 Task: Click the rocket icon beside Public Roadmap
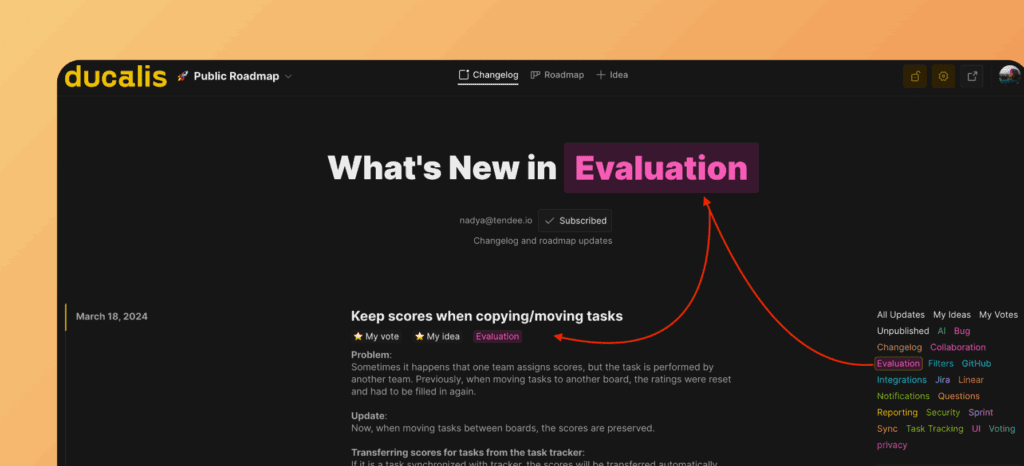[x=183, y=76]
